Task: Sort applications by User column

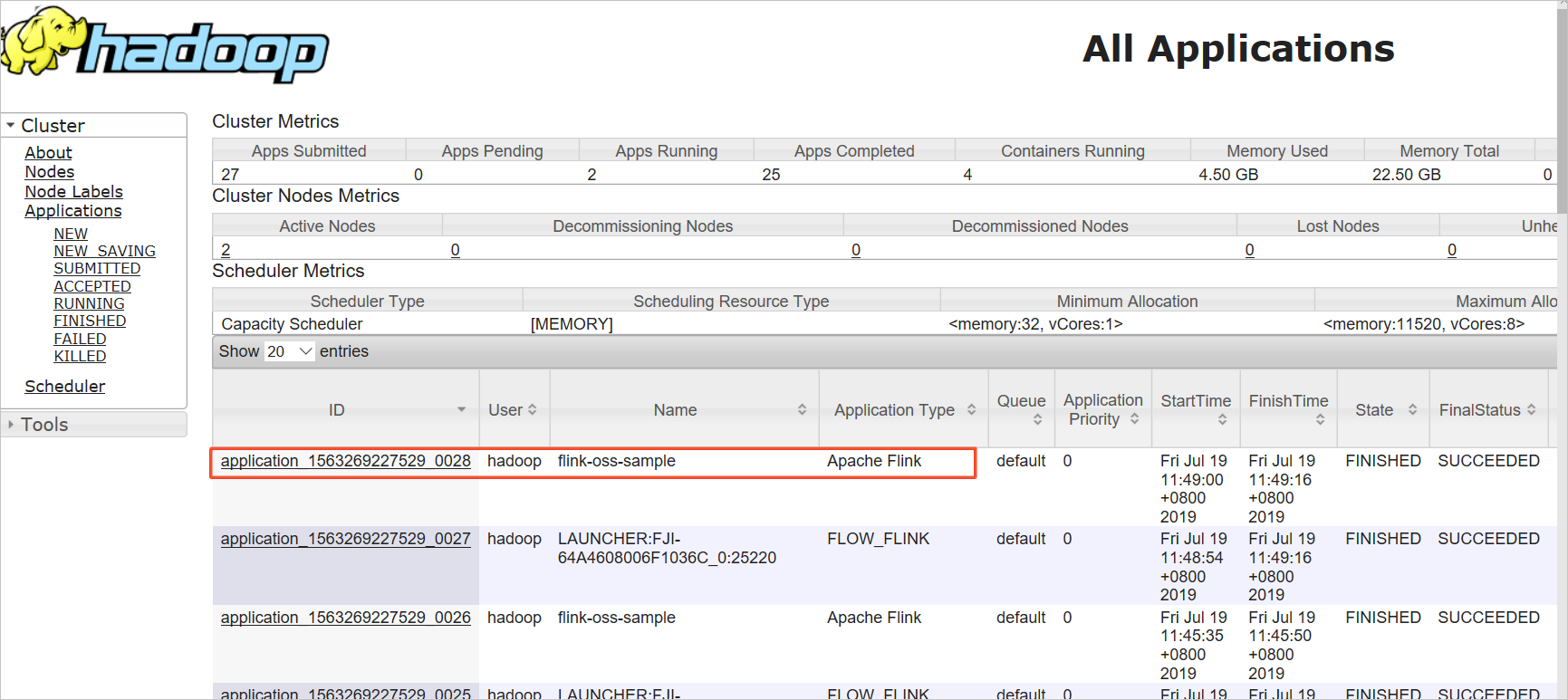Action: pyautogui.click(x=533, y=410)
